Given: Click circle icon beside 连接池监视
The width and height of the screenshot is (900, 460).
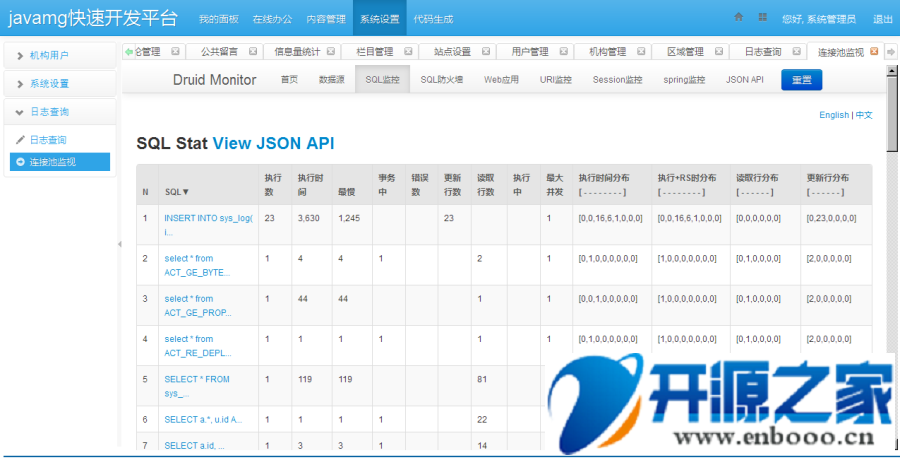Looking at the screenshot, I should (x=20, y=162).
